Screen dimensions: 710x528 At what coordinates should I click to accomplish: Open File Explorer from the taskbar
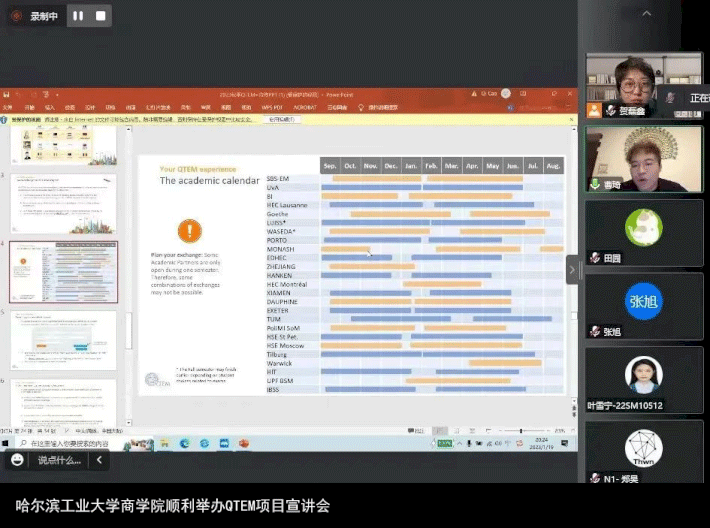point(164,444)
